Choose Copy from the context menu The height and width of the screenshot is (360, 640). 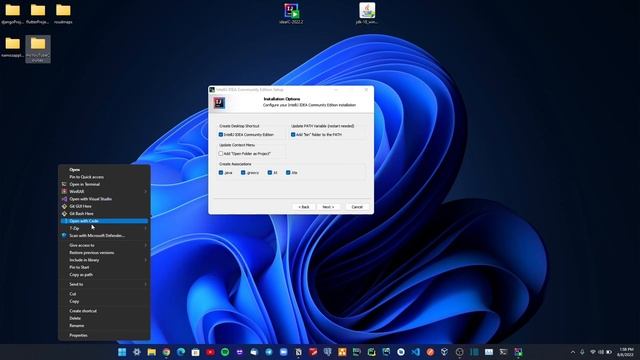point(104,301)
